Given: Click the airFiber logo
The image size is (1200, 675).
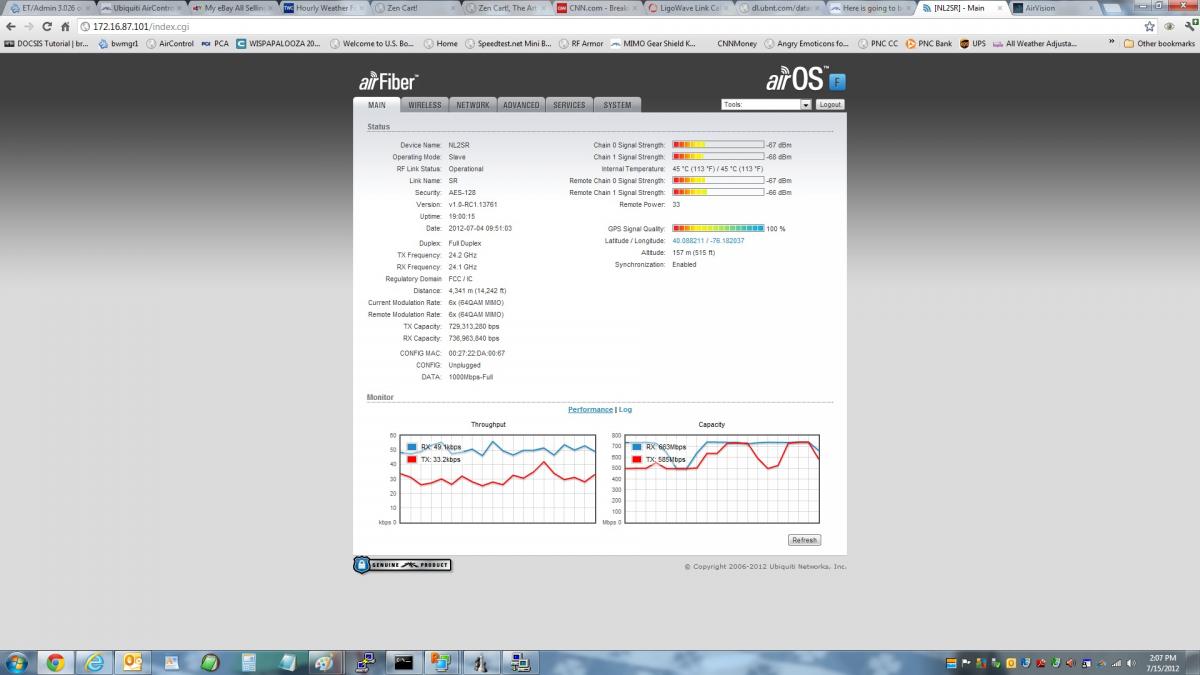Looking at the screenshot, I should 389,81.
